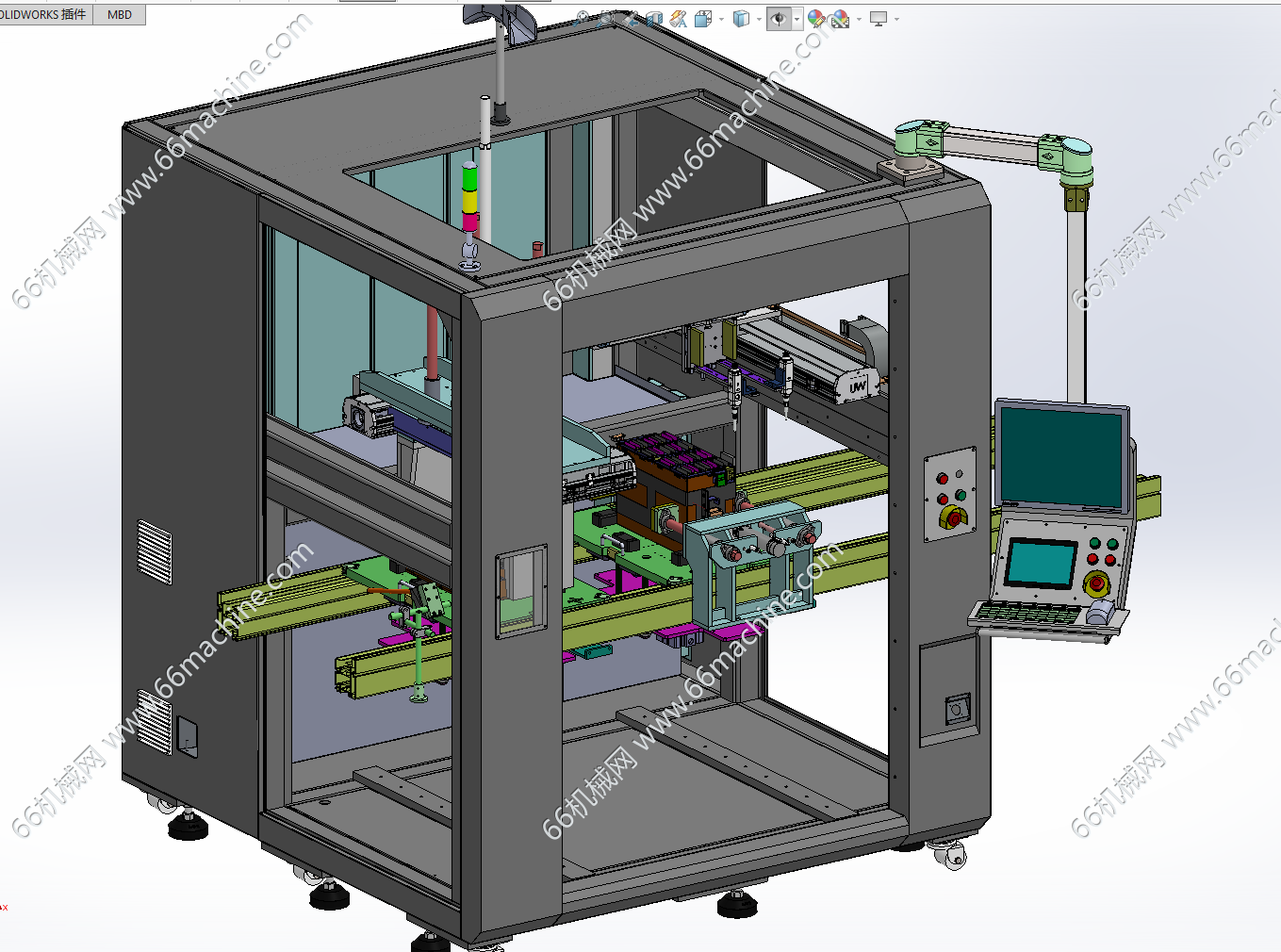
Task: Select the signal tower light in model
Action: (469, 199)
